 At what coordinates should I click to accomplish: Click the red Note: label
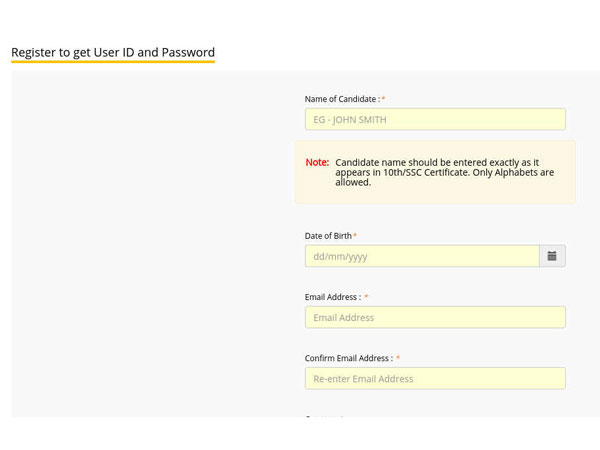pyautogui.click(x=317, y=162)
